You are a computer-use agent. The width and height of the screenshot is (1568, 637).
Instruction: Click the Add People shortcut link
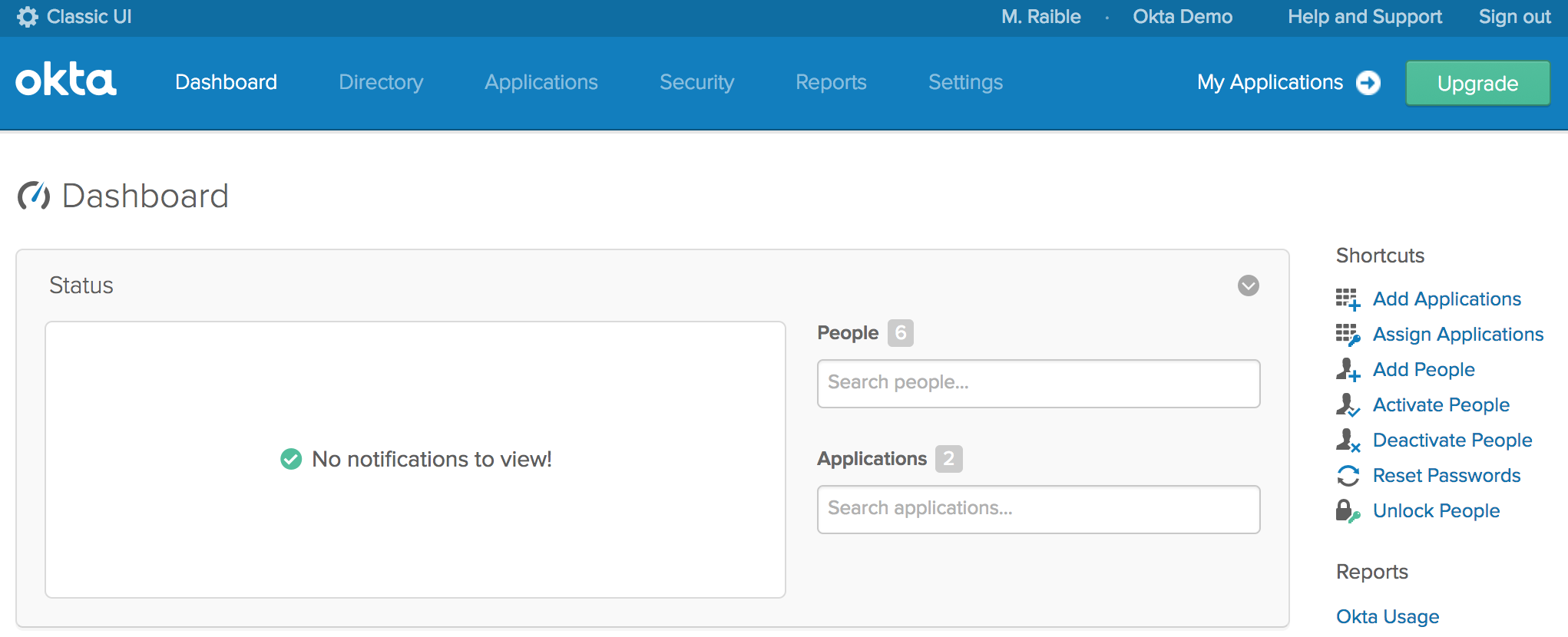[1424, 370]
